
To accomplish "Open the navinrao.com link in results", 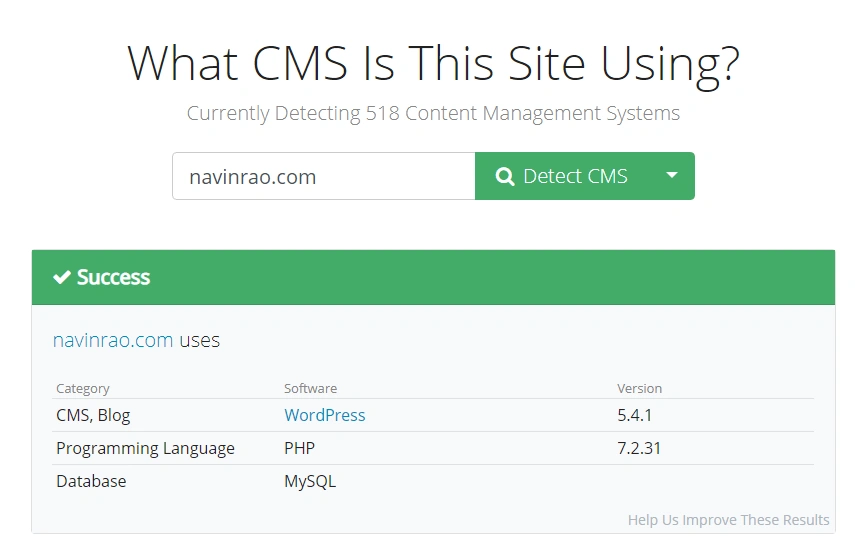I will 113,340.
